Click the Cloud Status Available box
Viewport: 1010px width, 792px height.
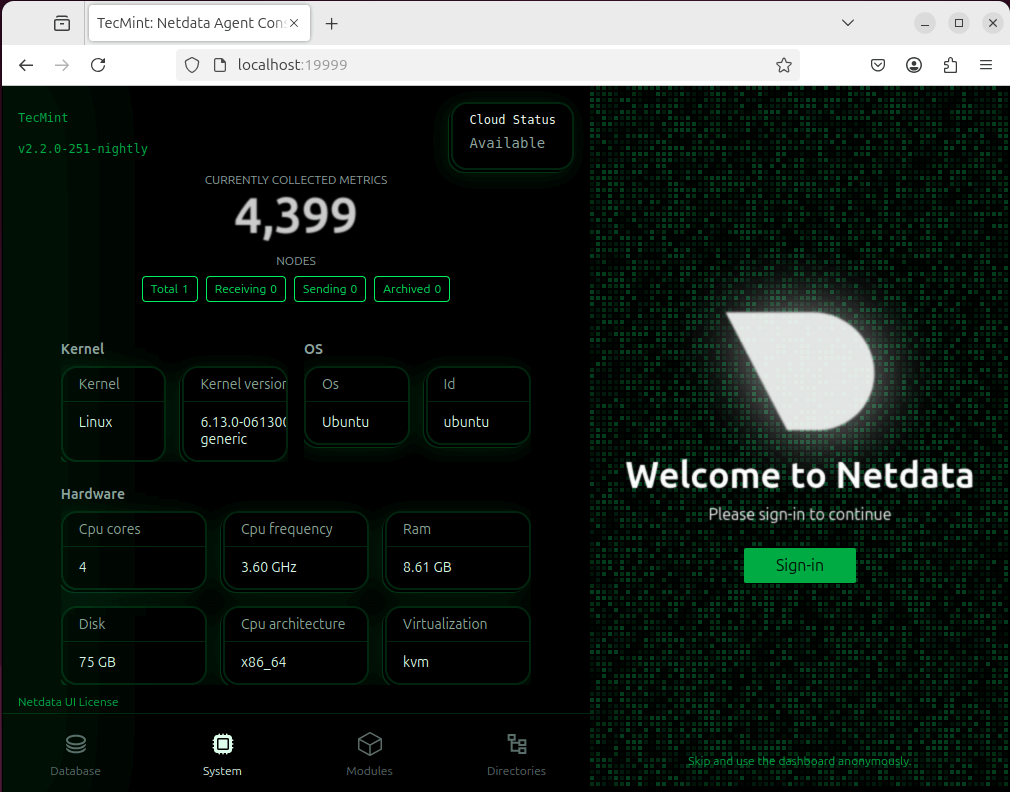tap(512, 137)
